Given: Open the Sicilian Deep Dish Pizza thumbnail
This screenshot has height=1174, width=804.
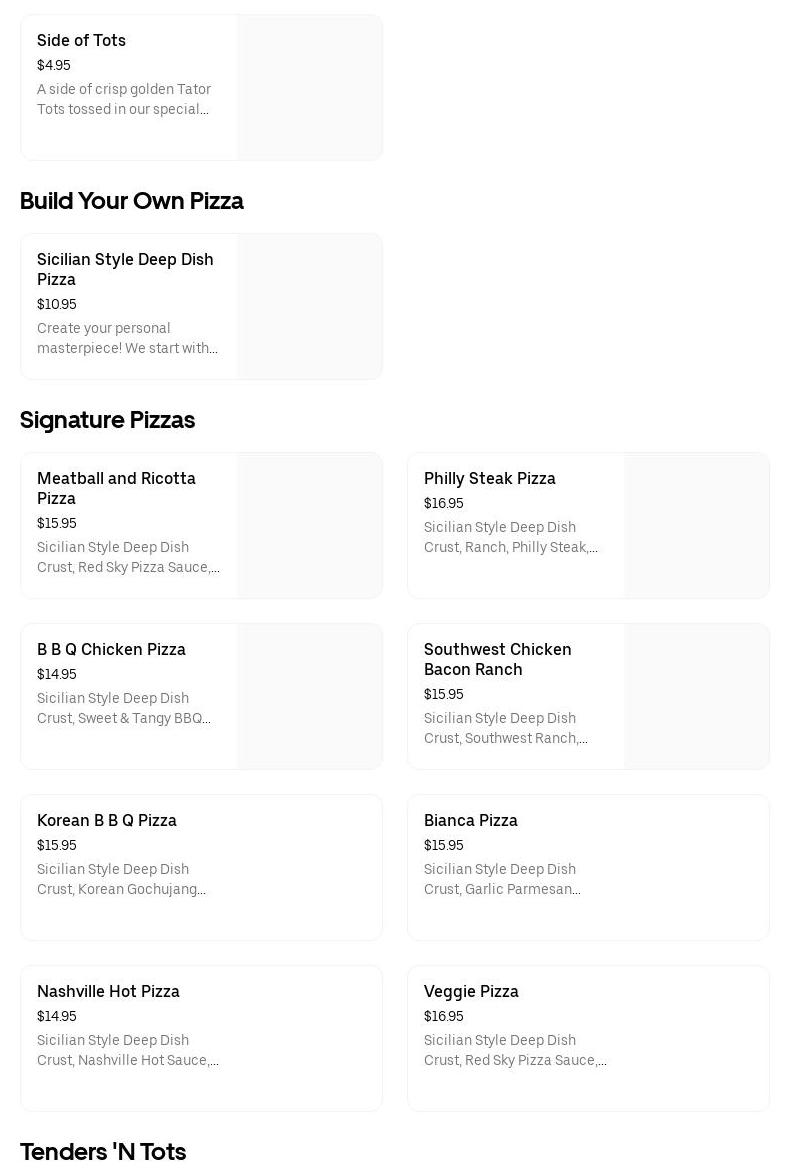Looking at the screenshot, I should pos(310,307).
